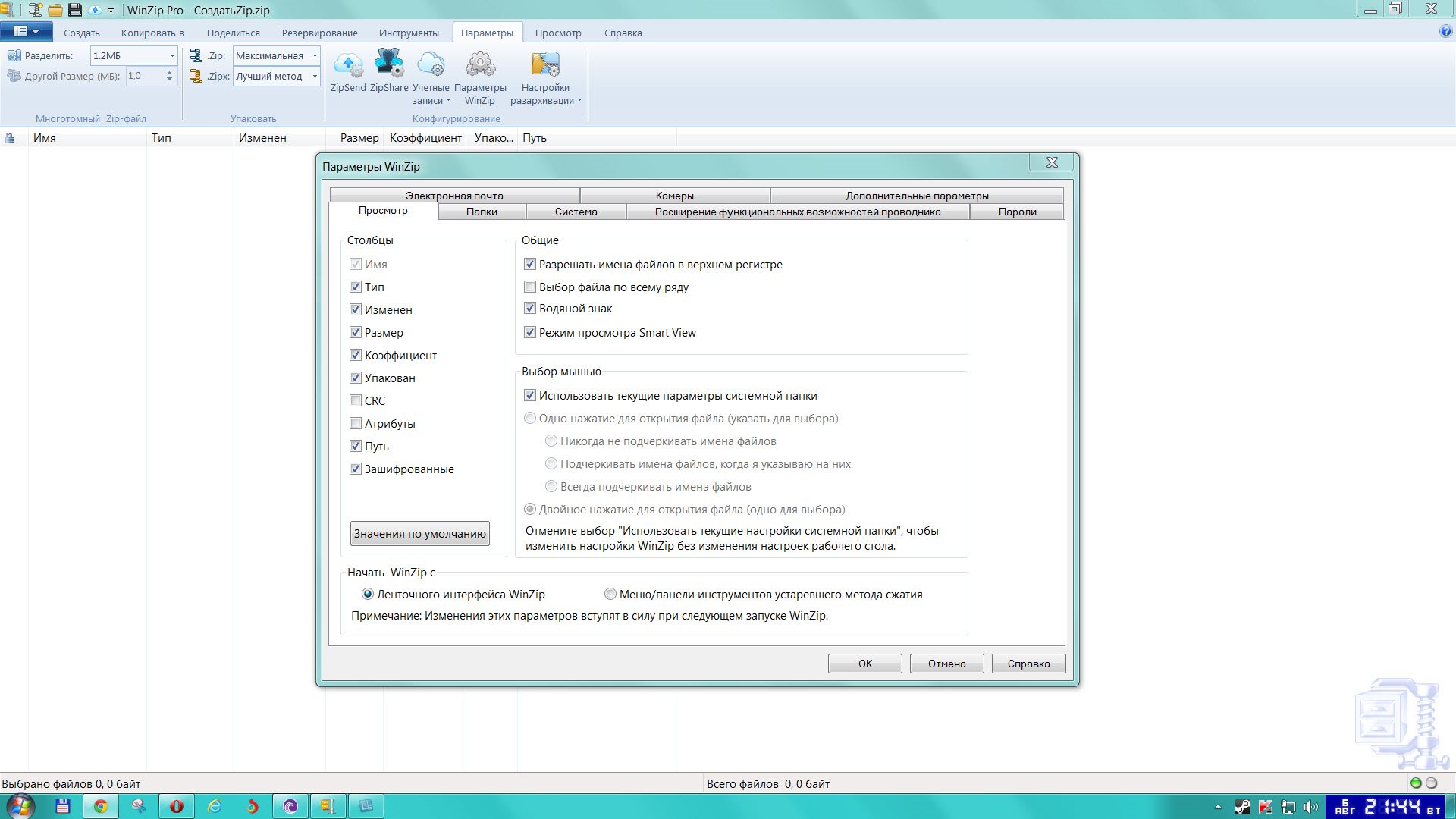Click the OK button
1456x819 pixels.
point(865,664)
